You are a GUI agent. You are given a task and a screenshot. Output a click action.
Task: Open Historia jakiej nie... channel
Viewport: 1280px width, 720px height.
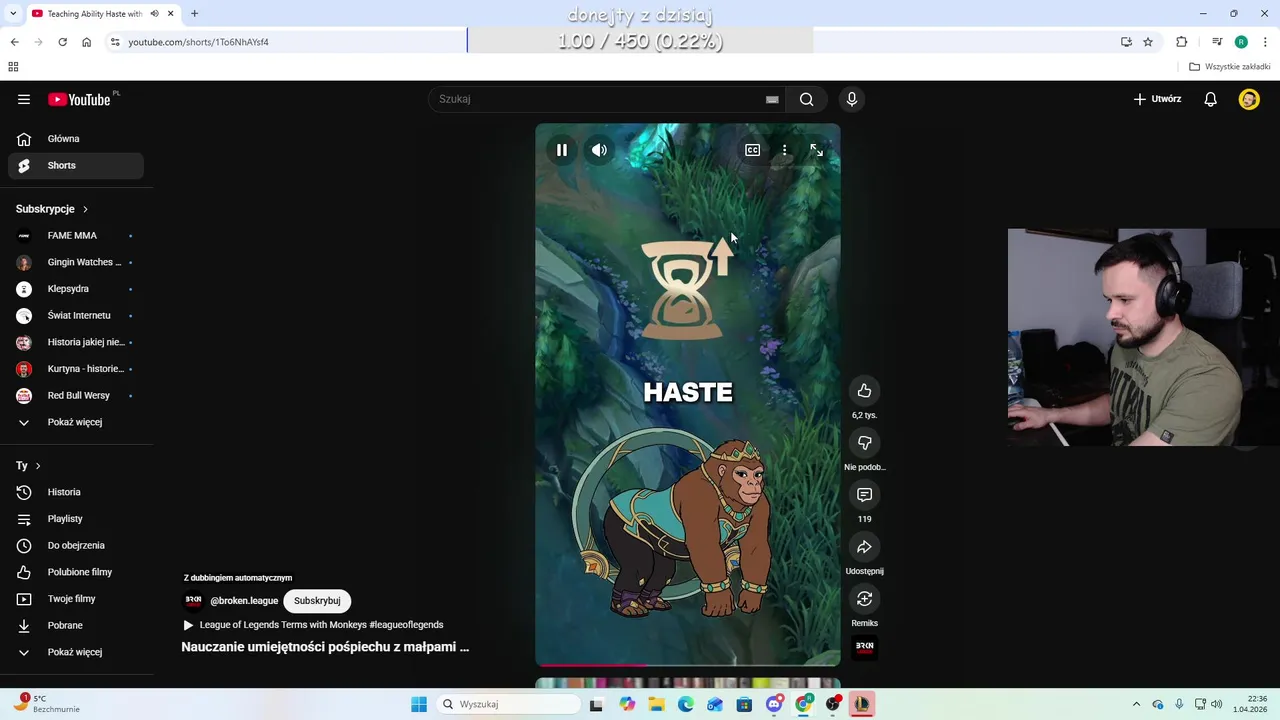[76, 342]
